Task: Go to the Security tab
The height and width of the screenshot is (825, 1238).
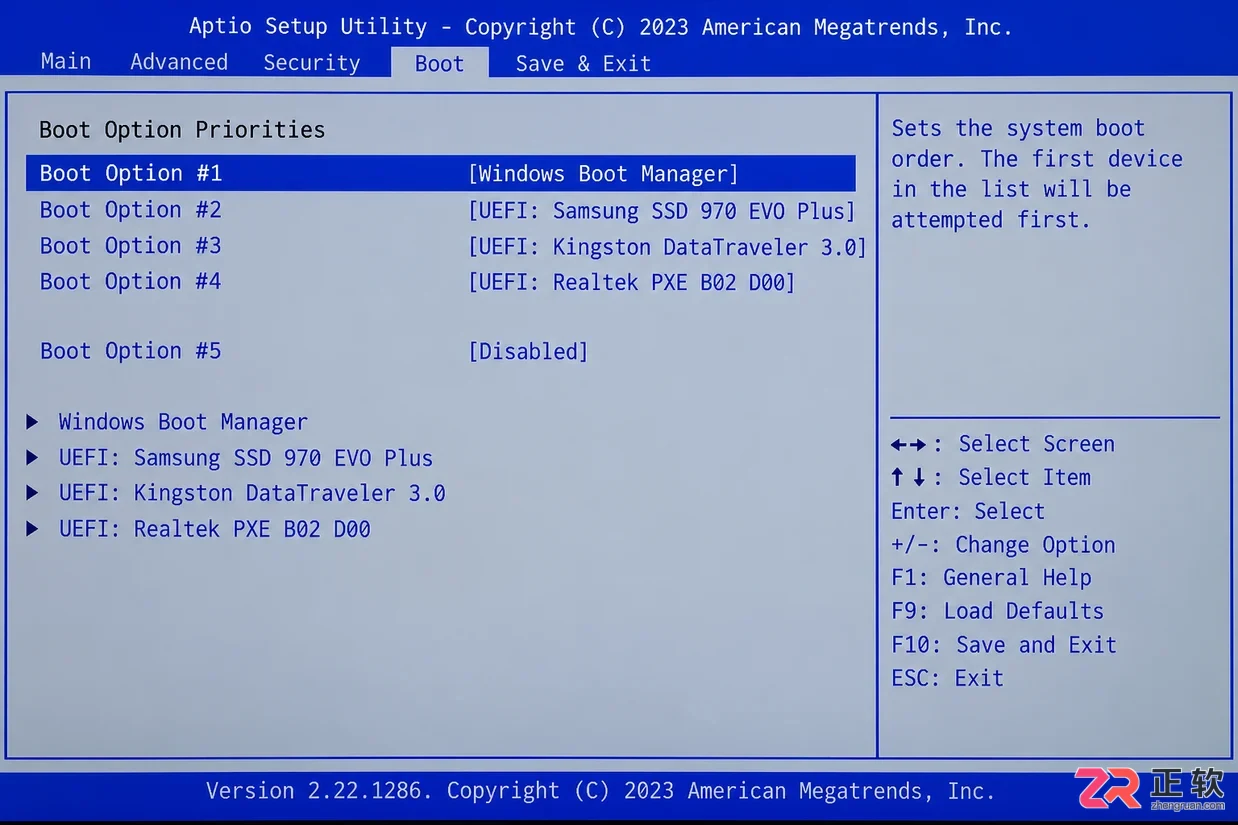Action: [311, 63]
